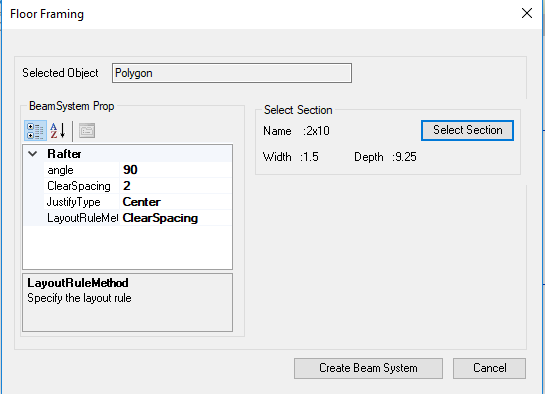This screenshot has height=394, width=545.
Task: Open the Property Pages icon
Action: 87,131
